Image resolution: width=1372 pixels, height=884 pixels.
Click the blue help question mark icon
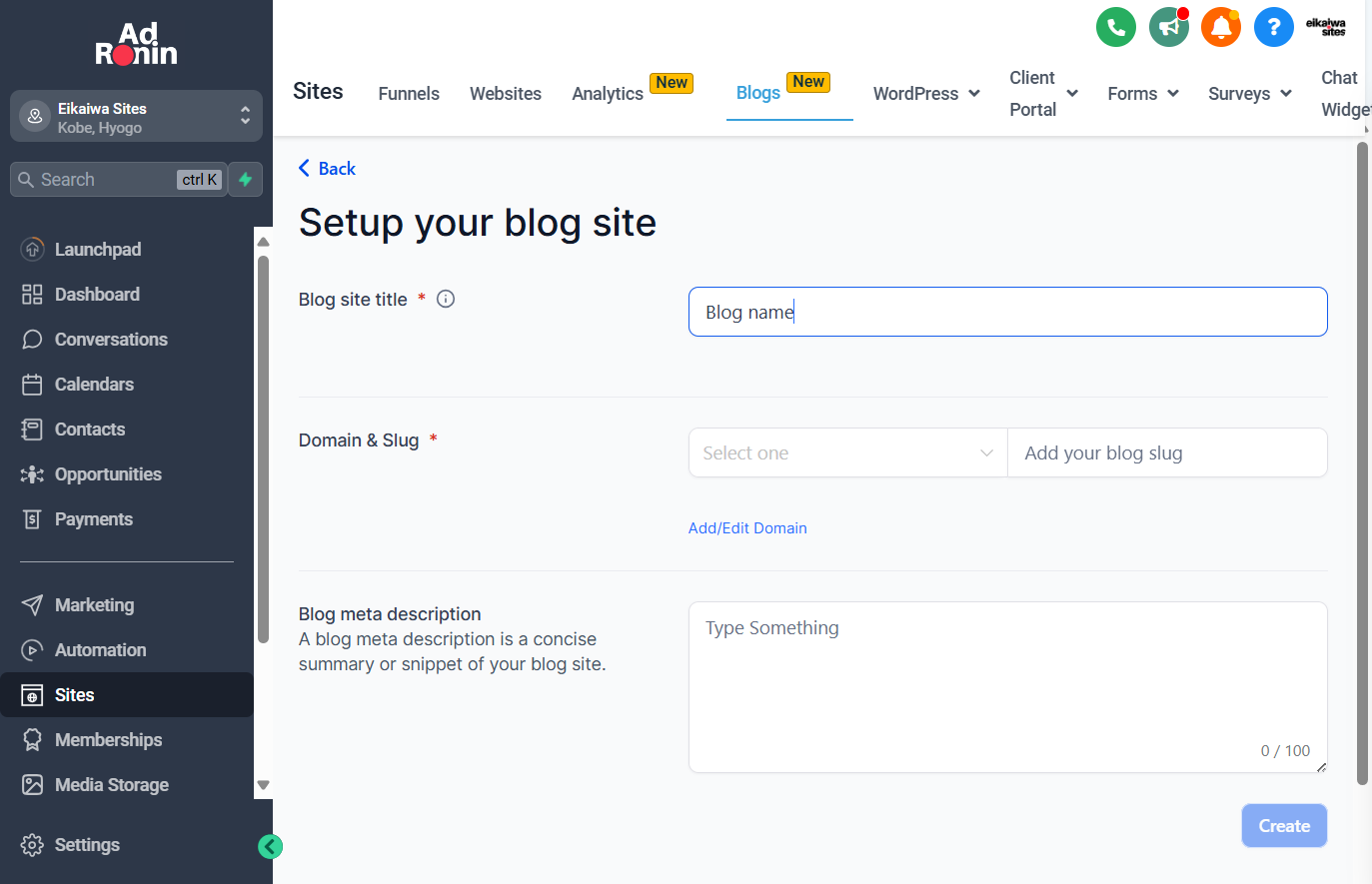pos(1274,27)
